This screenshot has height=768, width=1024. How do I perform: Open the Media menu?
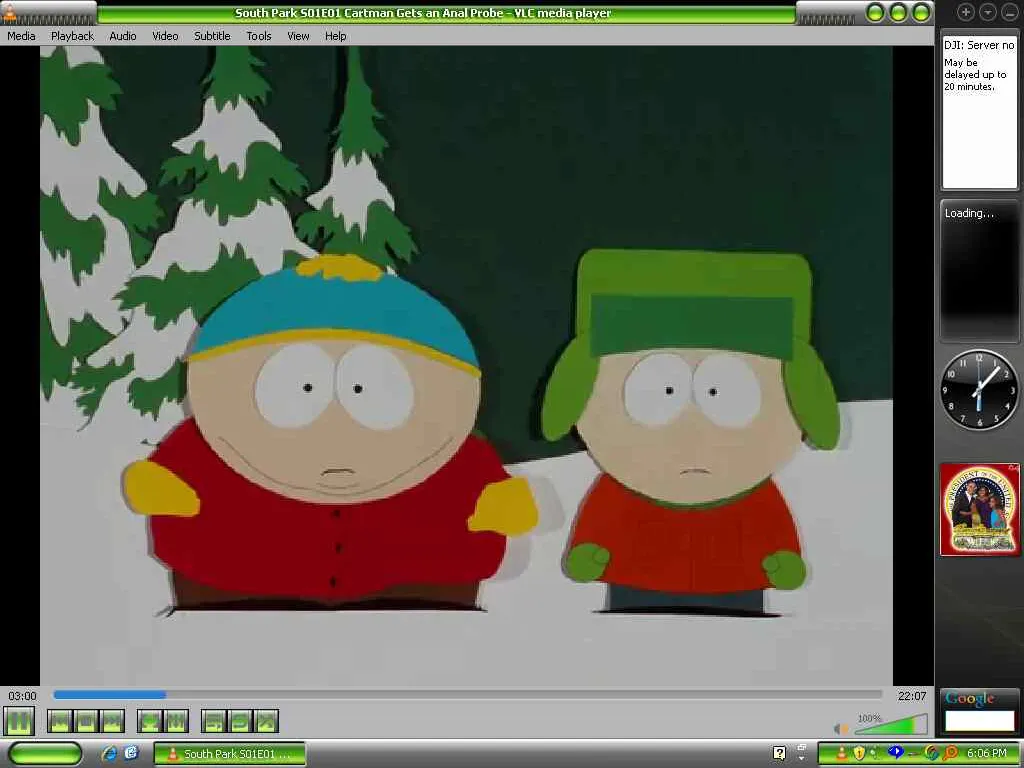click(22, 36)
